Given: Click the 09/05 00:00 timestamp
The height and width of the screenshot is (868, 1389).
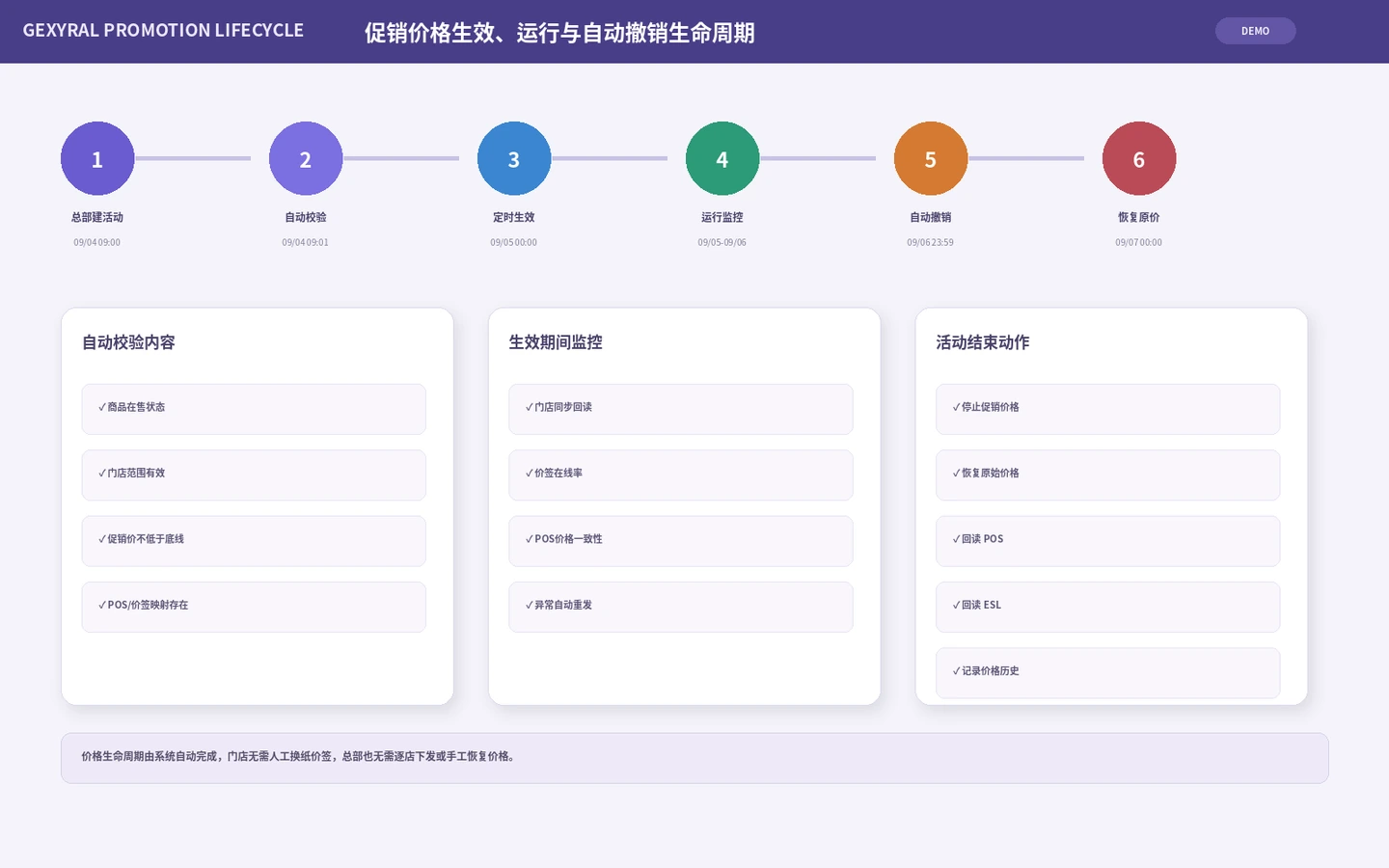Looking at the screenshot, I should tap(514, 242).
